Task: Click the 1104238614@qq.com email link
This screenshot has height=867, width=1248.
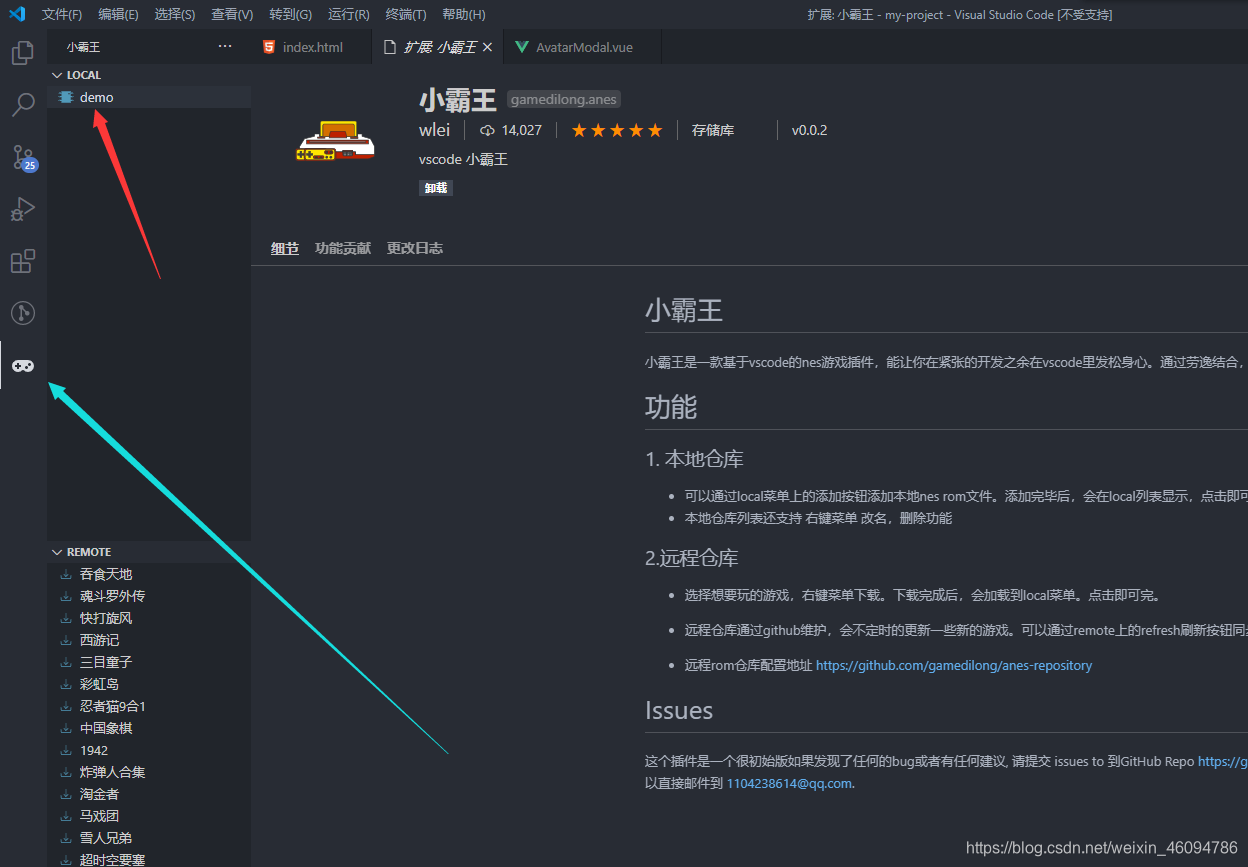Action: coord(790,783)
